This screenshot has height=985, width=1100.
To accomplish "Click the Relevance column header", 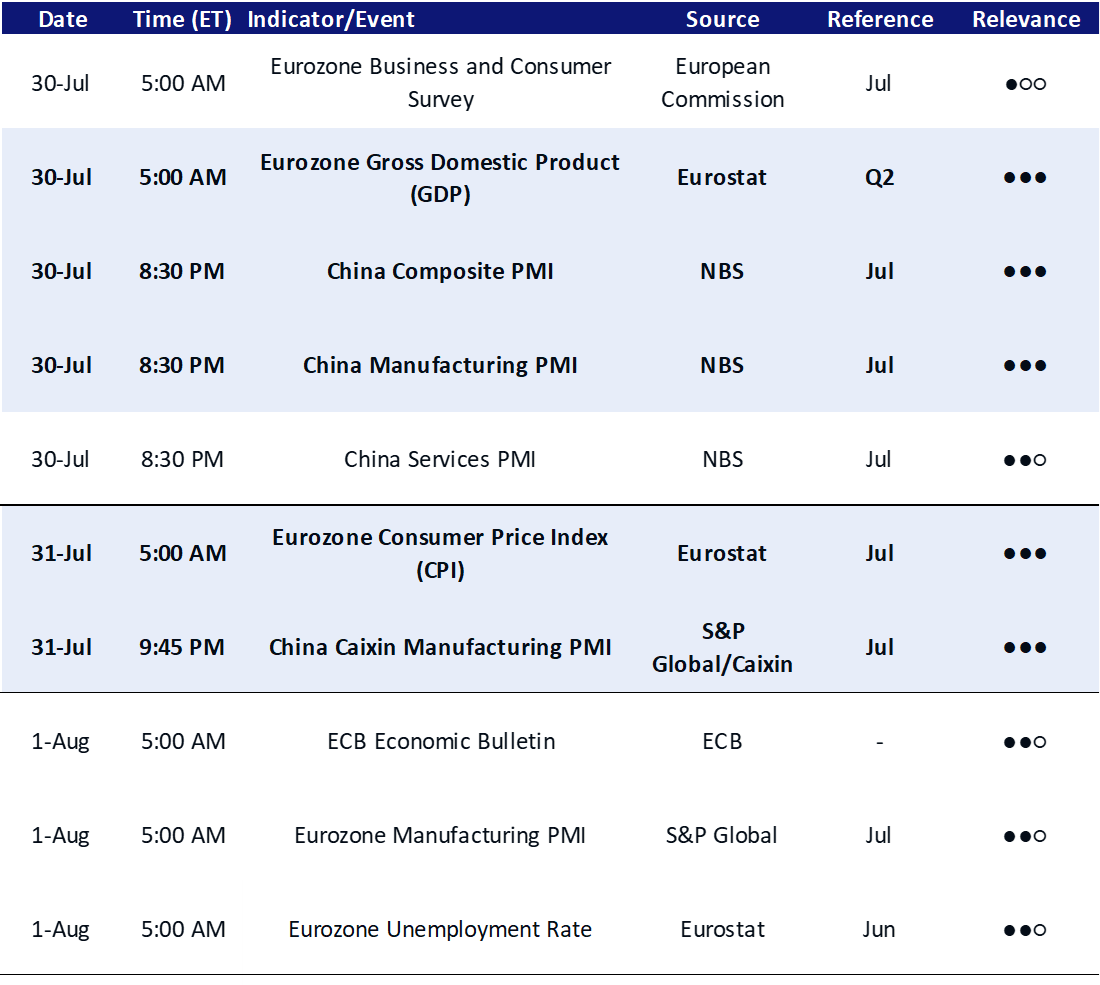I will (1026, 19).
